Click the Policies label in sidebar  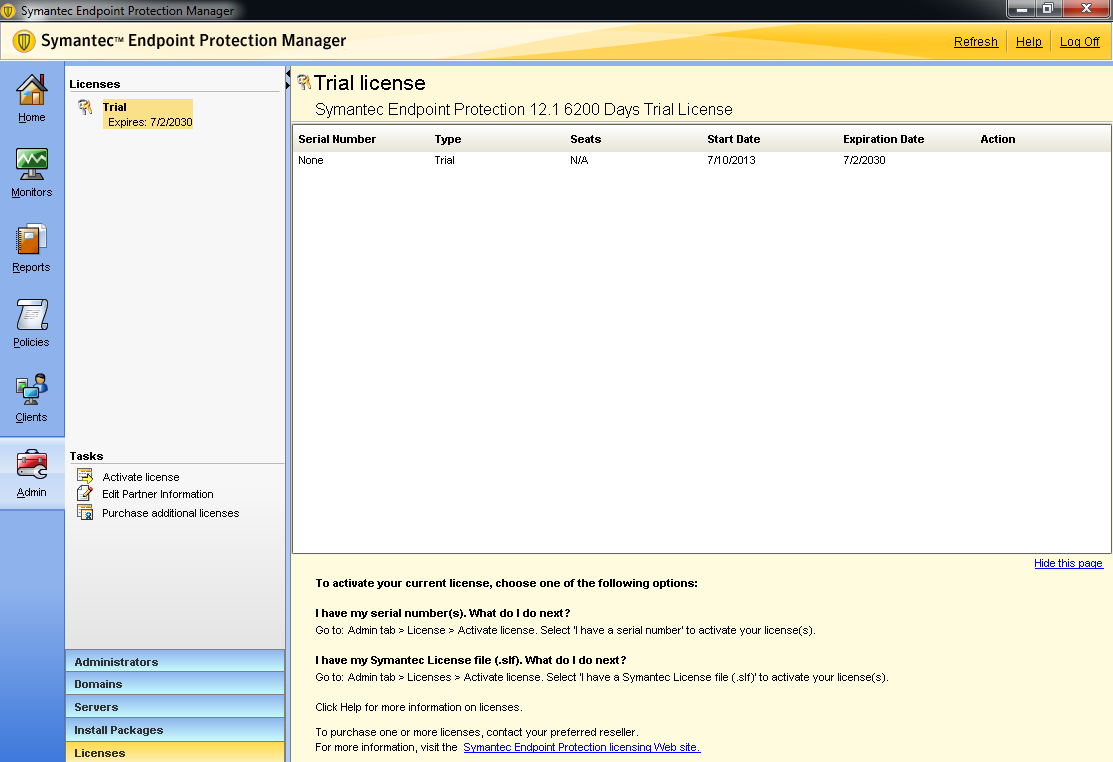click(31, 343)
